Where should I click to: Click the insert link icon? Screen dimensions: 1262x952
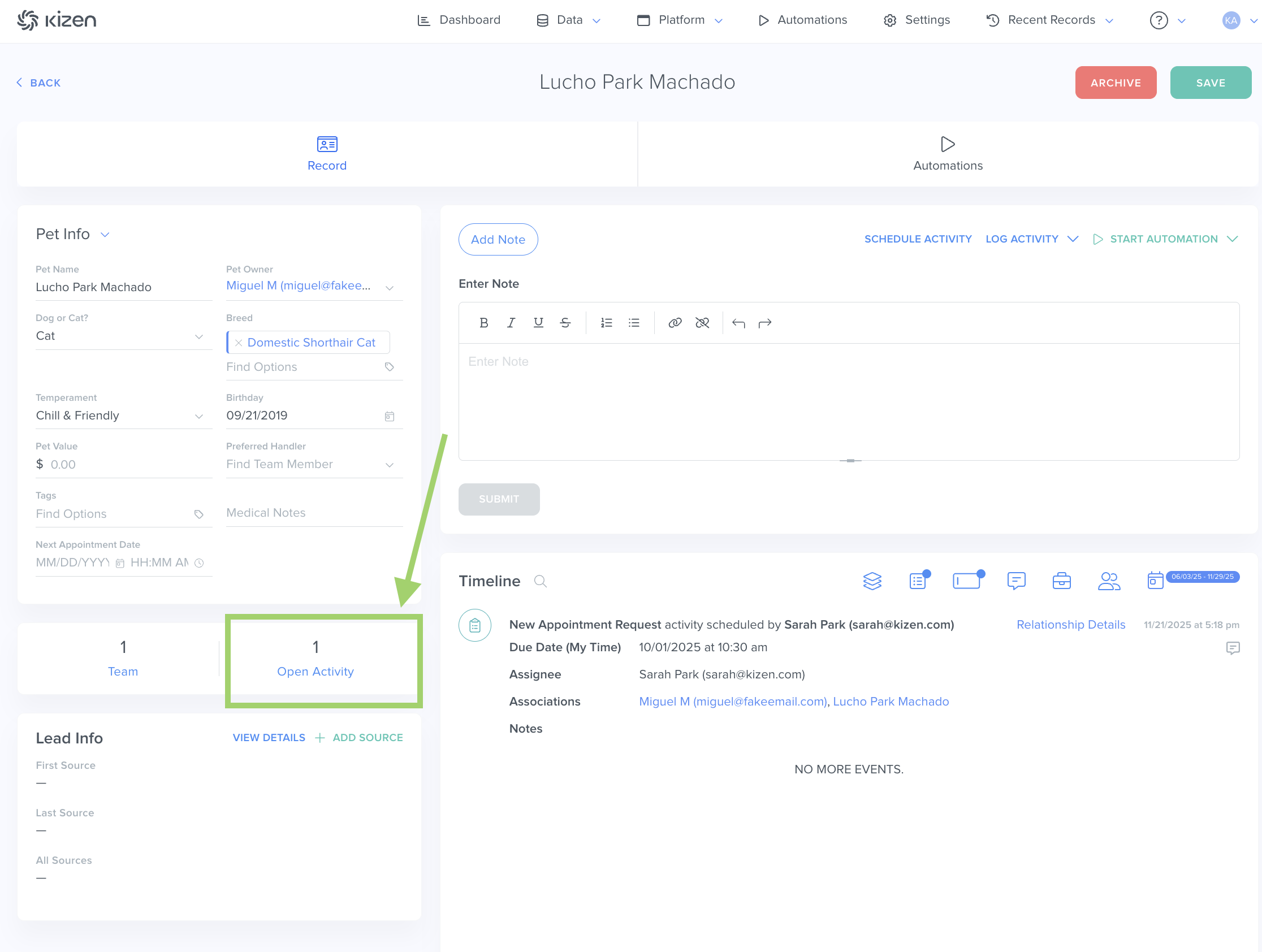[675, 323]
